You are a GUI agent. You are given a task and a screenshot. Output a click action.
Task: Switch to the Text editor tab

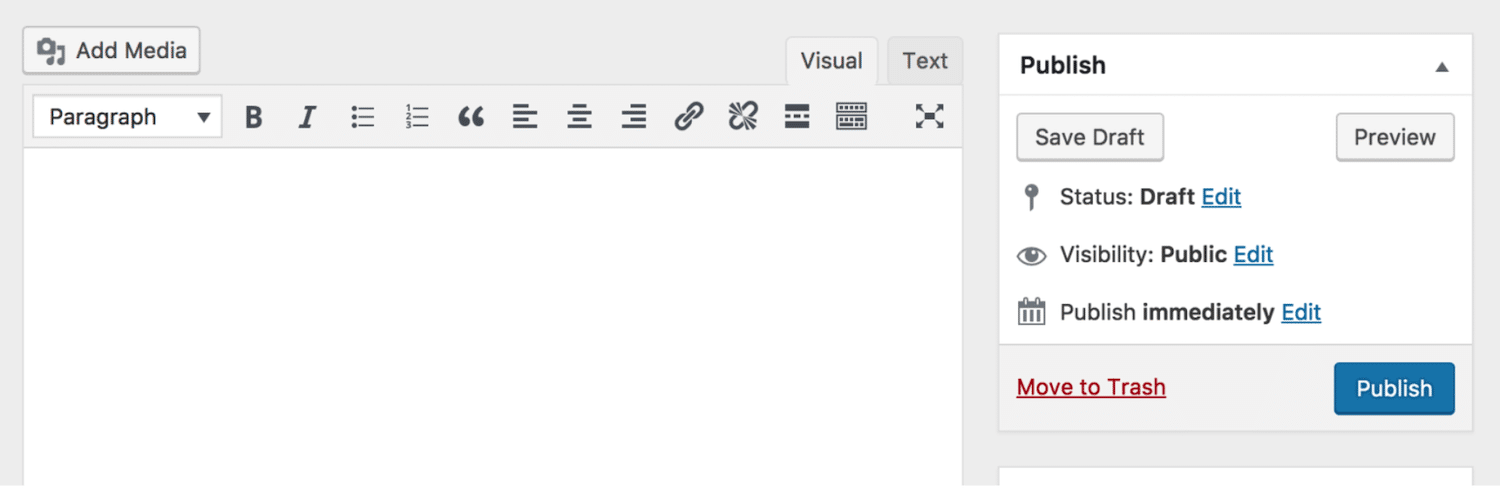click(x=925, y=61)
